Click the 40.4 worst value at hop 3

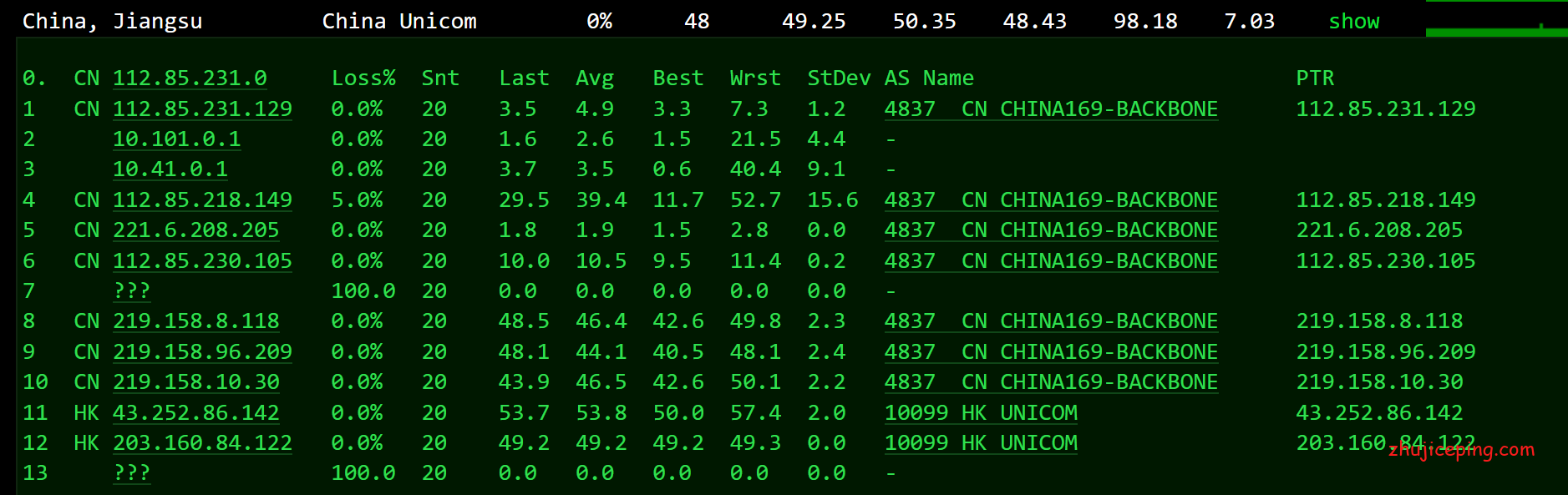pyautogui.click(x=755, y=169)
